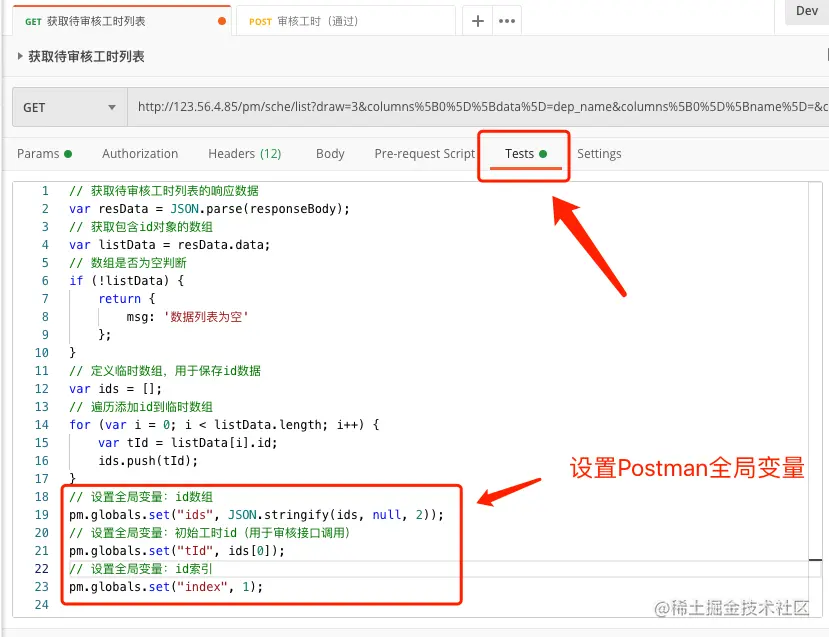Image resolution: width=829 pixels, height=637 pixels.
Task: Click comment line 20 '初始工时id'
Action: pos(206,533)
